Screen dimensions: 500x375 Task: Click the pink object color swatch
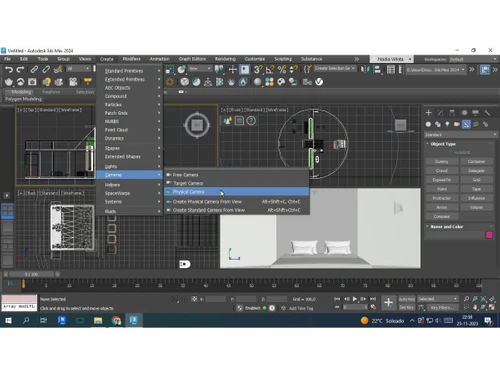(x=489, y=235)
